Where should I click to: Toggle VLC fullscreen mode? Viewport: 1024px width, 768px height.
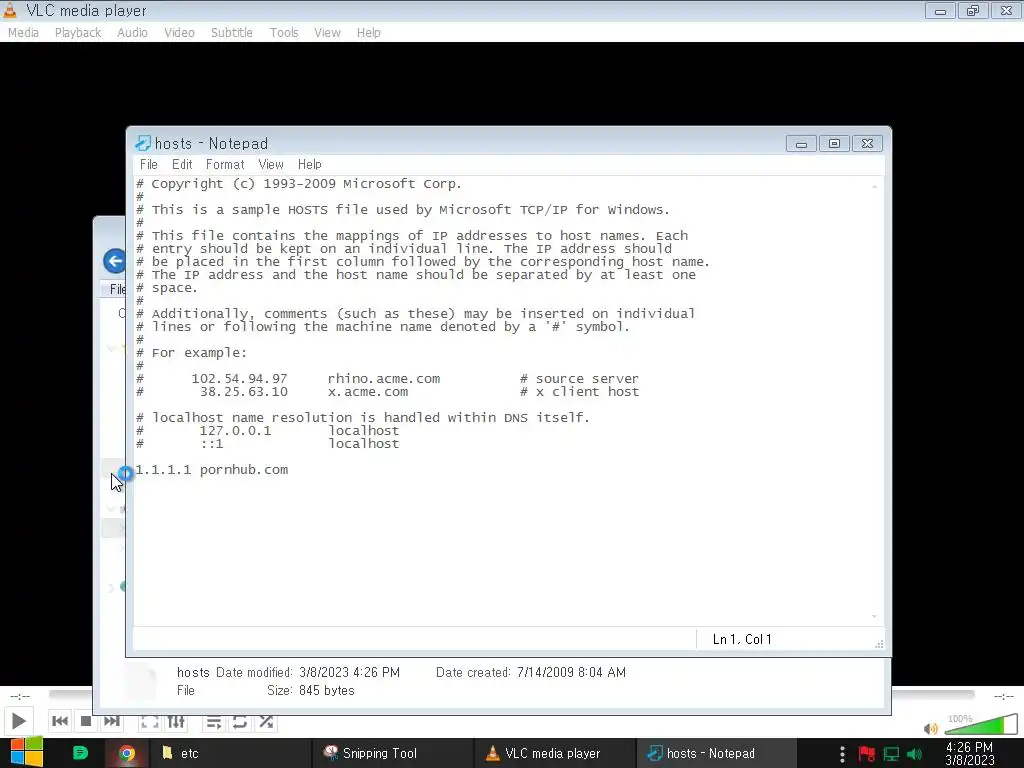tap(150, 722)
